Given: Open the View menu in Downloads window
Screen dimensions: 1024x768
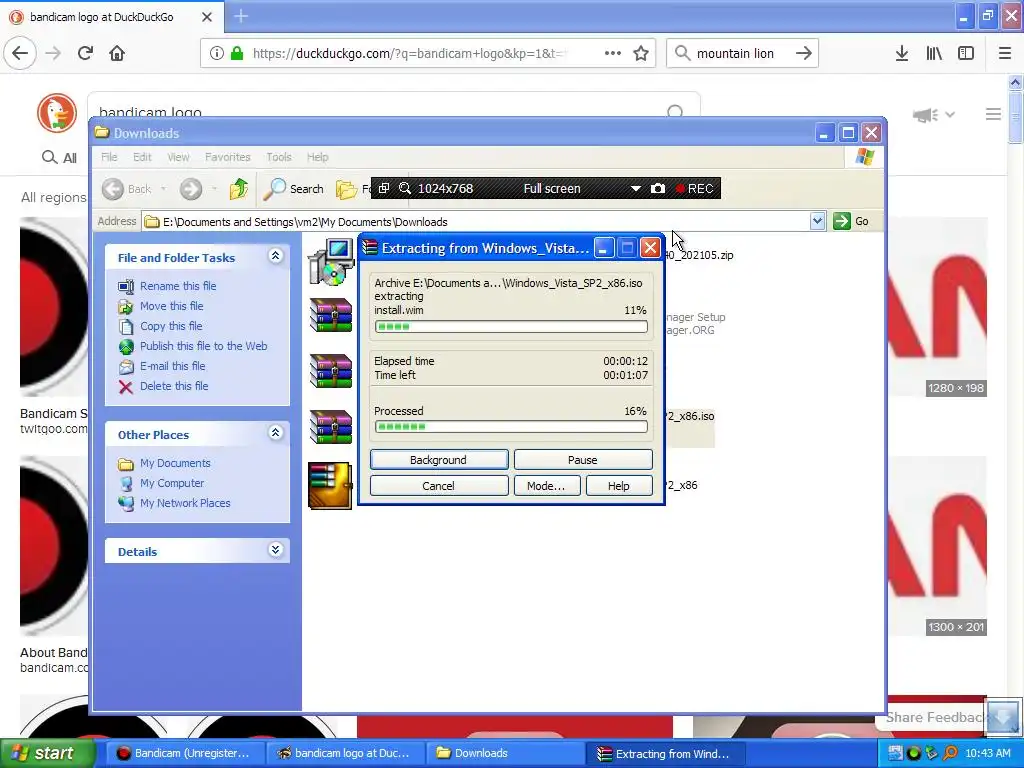Looking at the screenshot, I should coord(178,157).
